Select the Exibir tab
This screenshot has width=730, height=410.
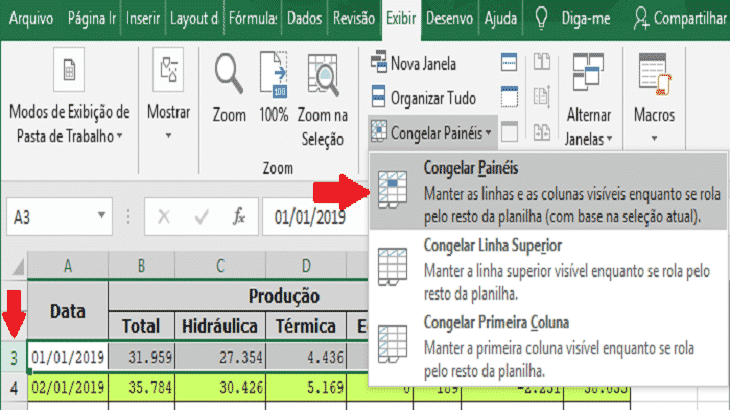tap(401, 19)
